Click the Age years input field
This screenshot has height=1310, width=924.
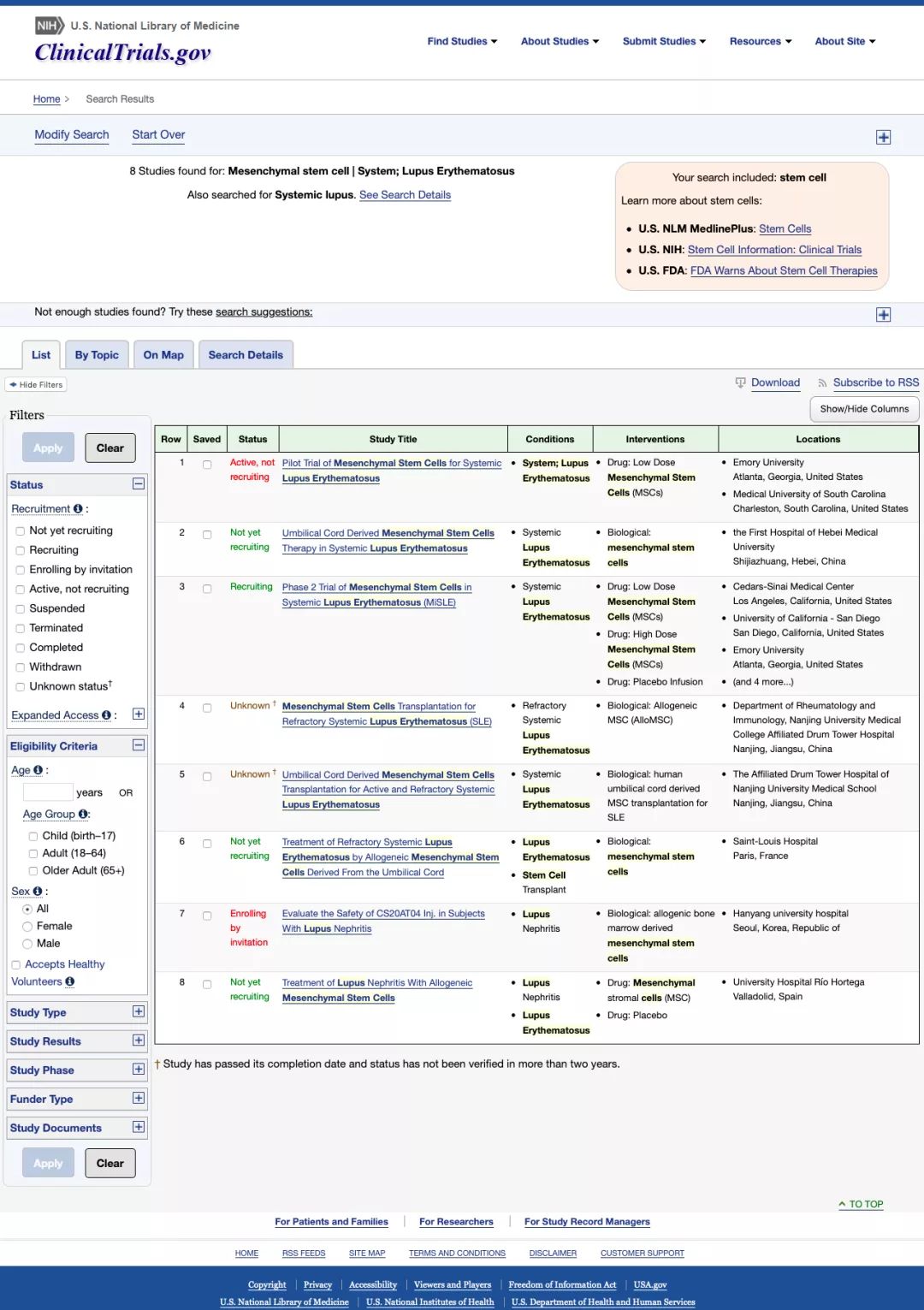point(48,792)
